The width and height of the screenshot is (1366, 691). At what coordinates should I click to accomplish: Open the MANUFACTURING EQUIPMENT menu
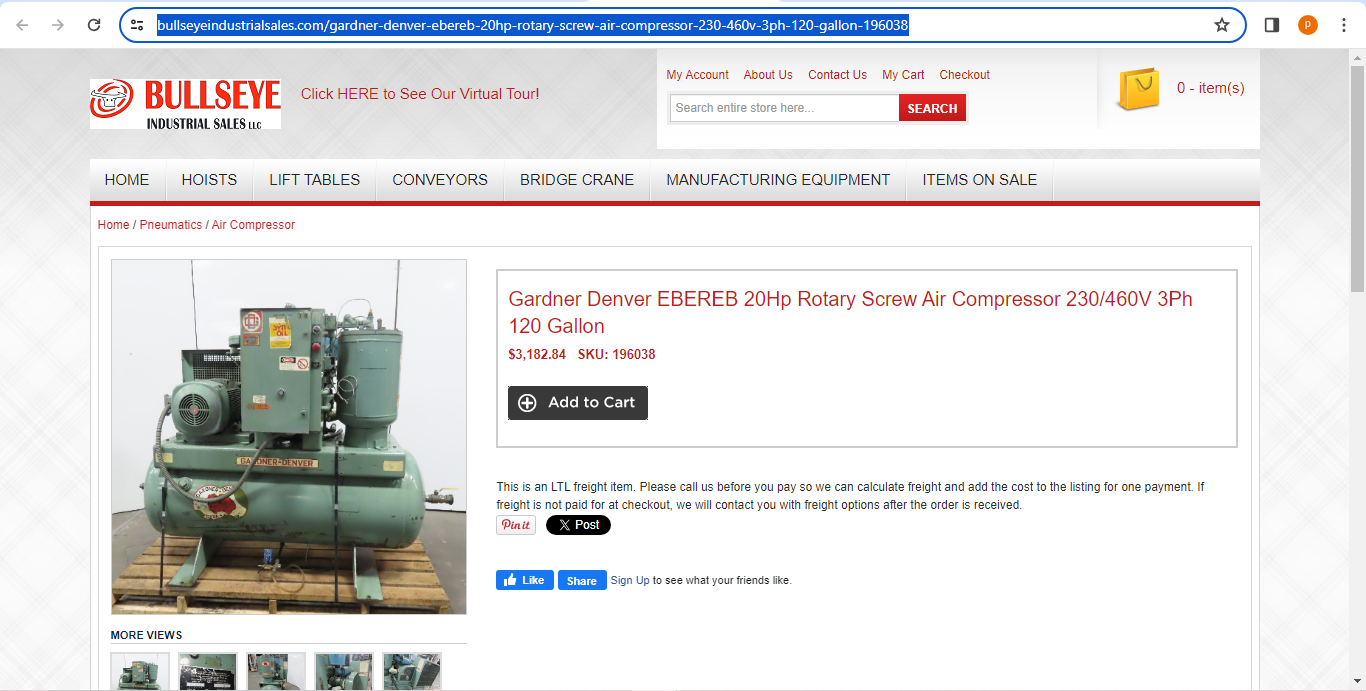[x=778, y=180]
